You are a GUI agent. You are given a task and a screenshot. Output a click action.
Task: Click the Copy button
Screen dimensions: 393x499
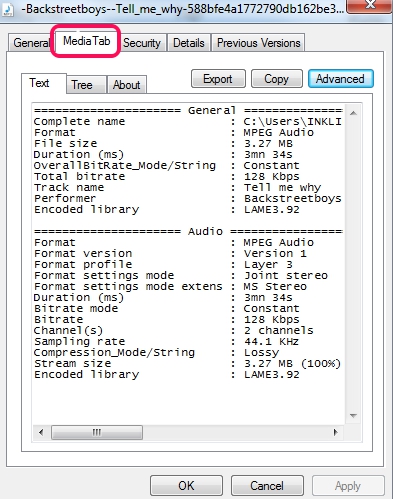tap(277, 79)
